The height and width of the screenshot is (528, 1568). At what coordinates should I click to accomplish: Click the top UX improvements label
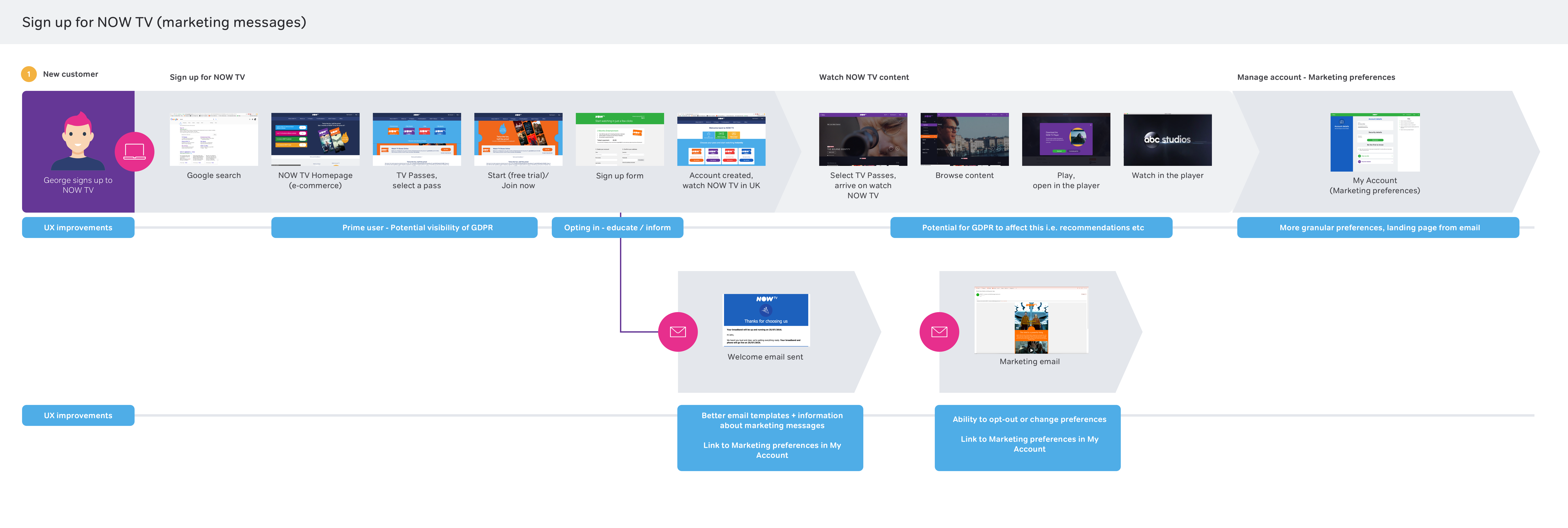(78, 228)
